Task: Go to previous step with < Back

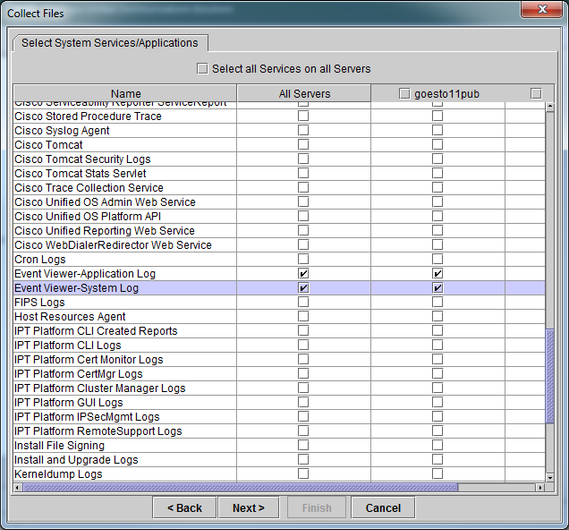Action: click(x=184, y=508)
